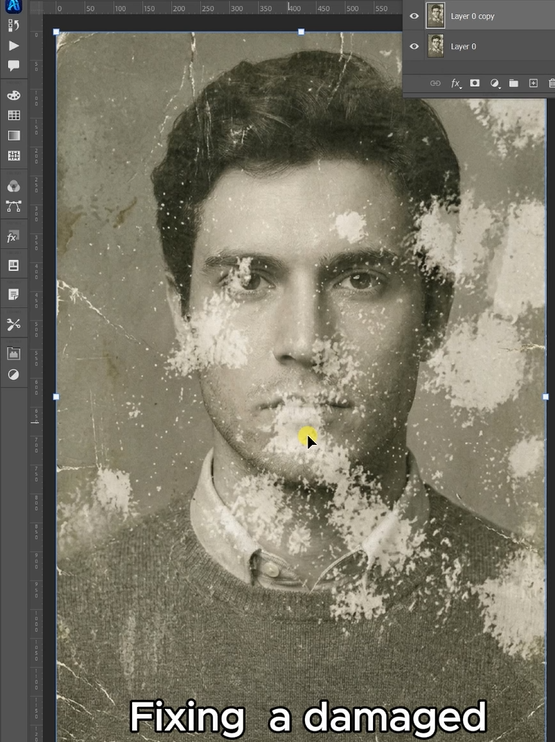Image resolution: width=555 pixels, height=742 pixels.
Task: Create a new layer
Action: point(533,83)
